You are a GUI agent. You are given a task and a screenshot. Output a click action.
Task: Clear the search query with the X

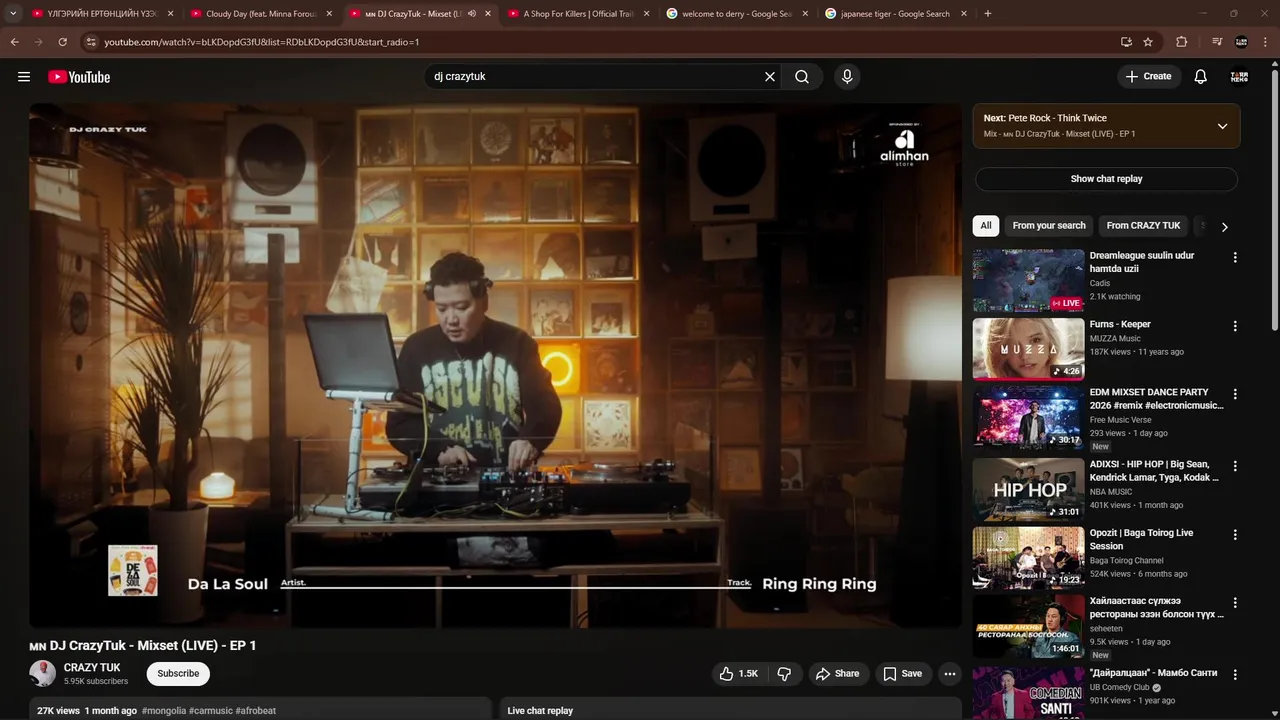[x=770, y=77]
